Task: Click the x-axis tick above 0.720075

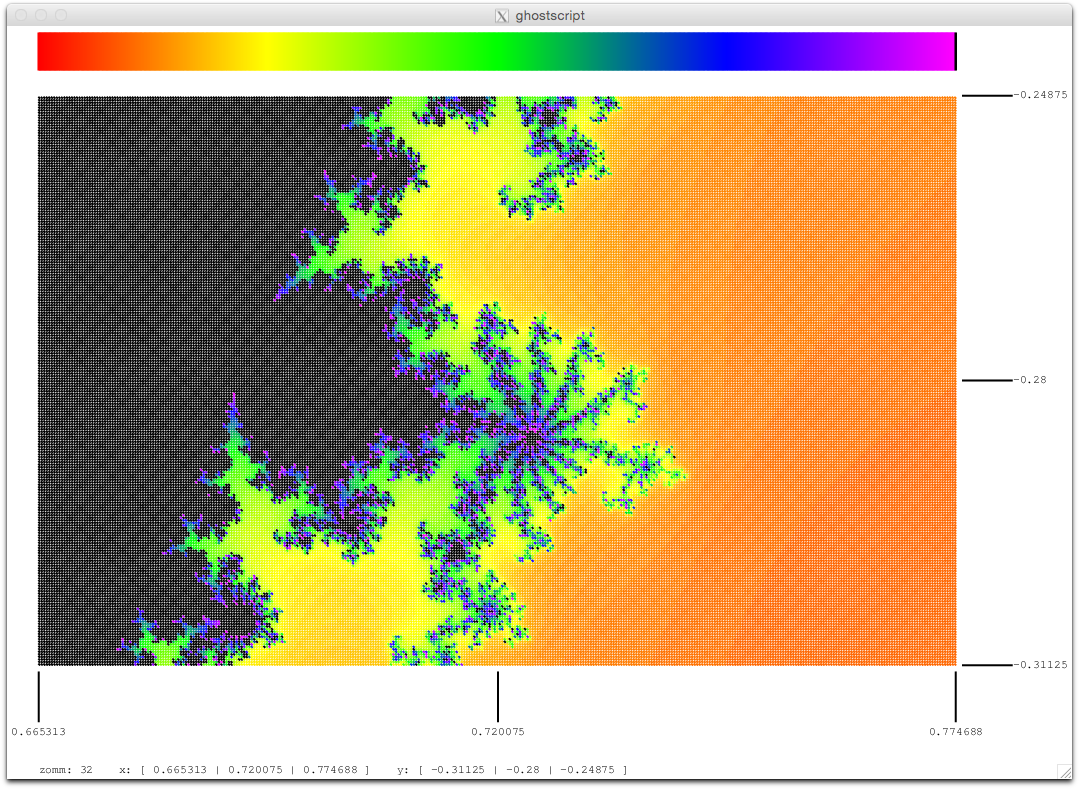Action: coord(498,697)
